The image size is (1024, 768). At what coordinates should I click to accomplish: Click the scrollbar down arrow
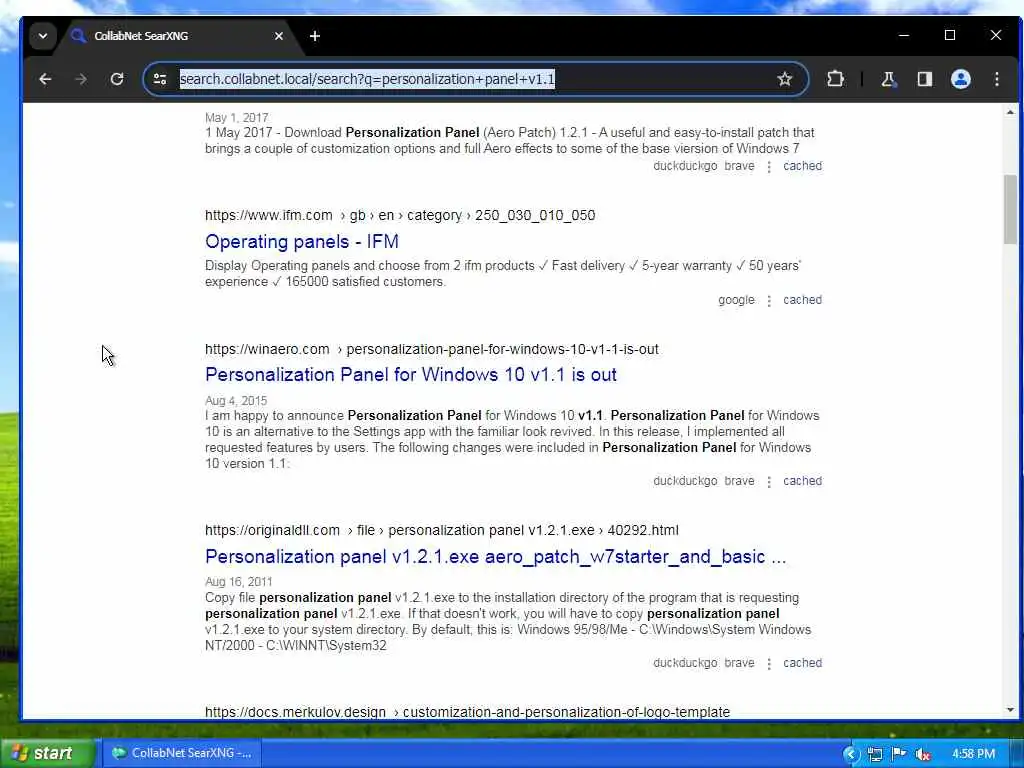coord(1010,710)
